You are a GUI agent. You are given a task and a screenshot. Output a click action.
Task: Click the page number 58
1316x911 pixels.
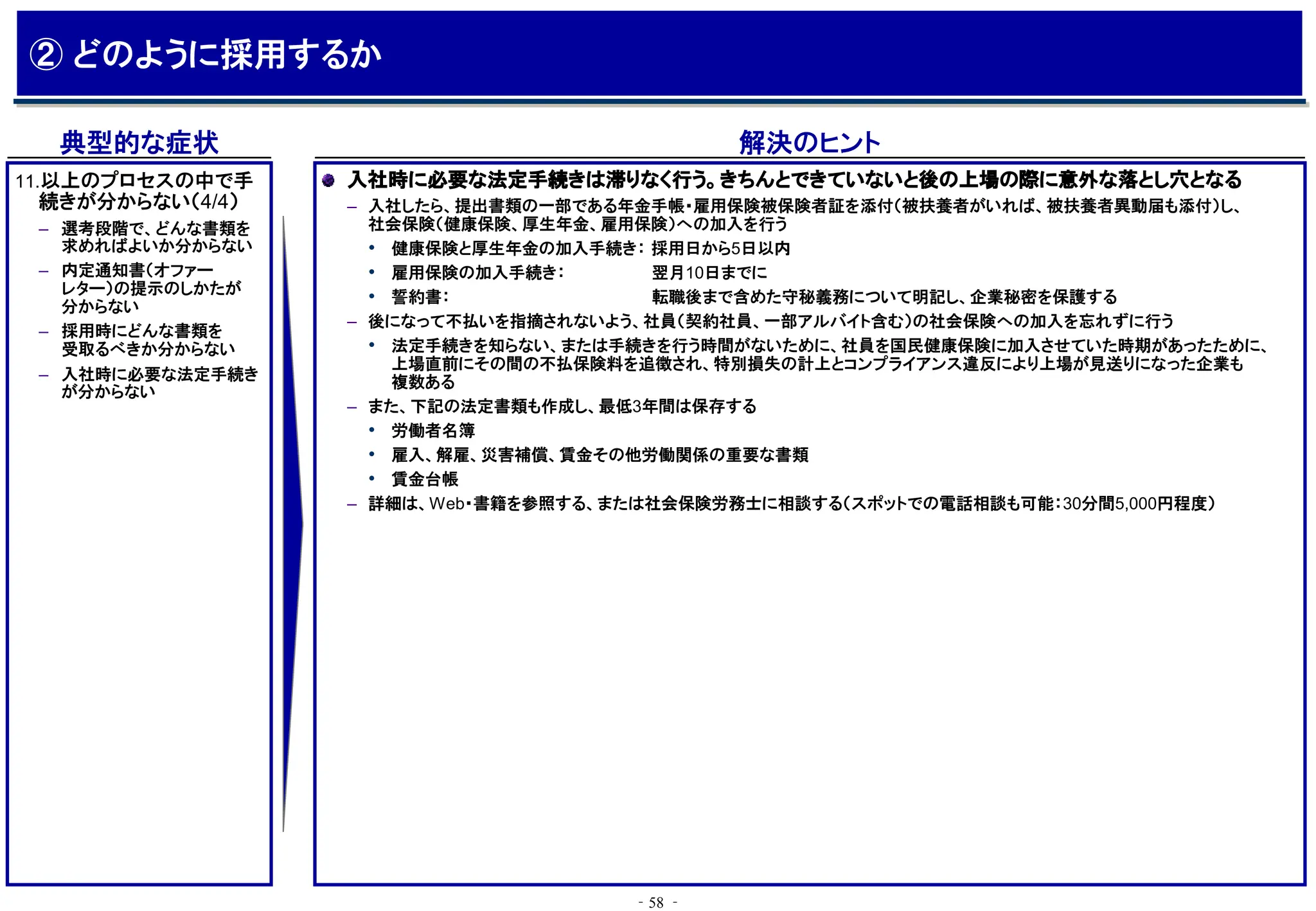(657, 903)
